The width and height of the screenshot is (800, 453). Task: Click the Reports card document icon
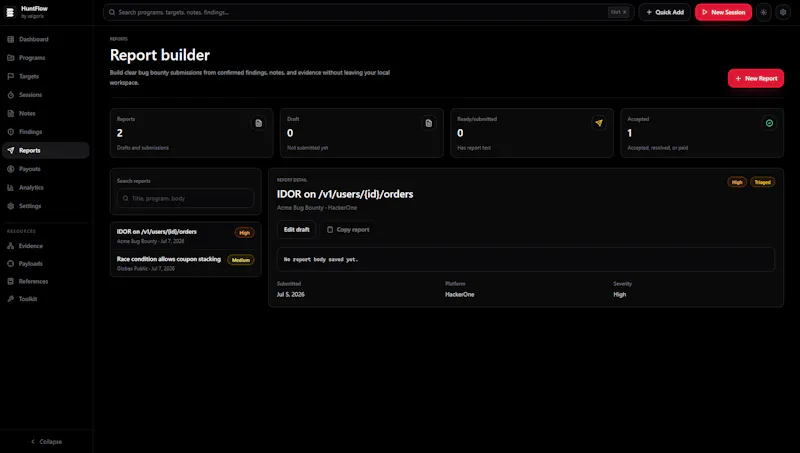(x=259, y=123)
